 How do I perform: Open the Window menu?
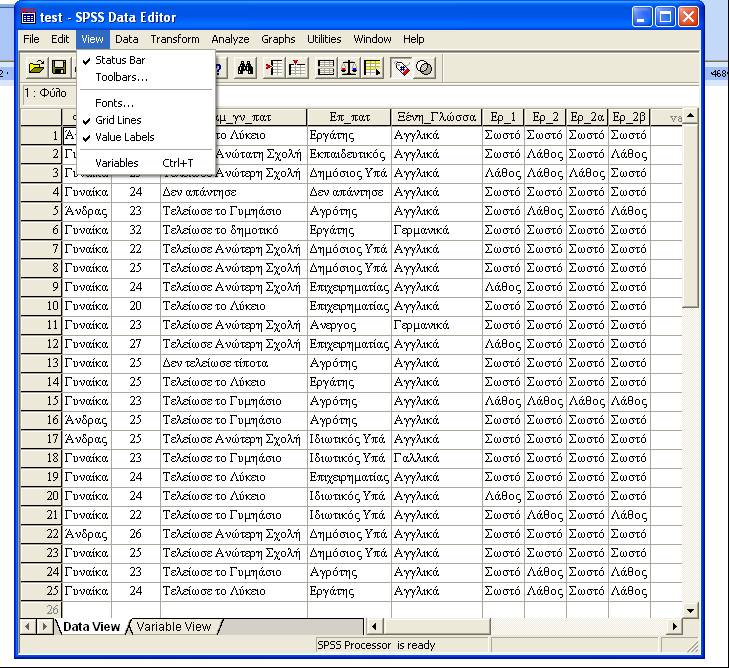pos(372,39)
